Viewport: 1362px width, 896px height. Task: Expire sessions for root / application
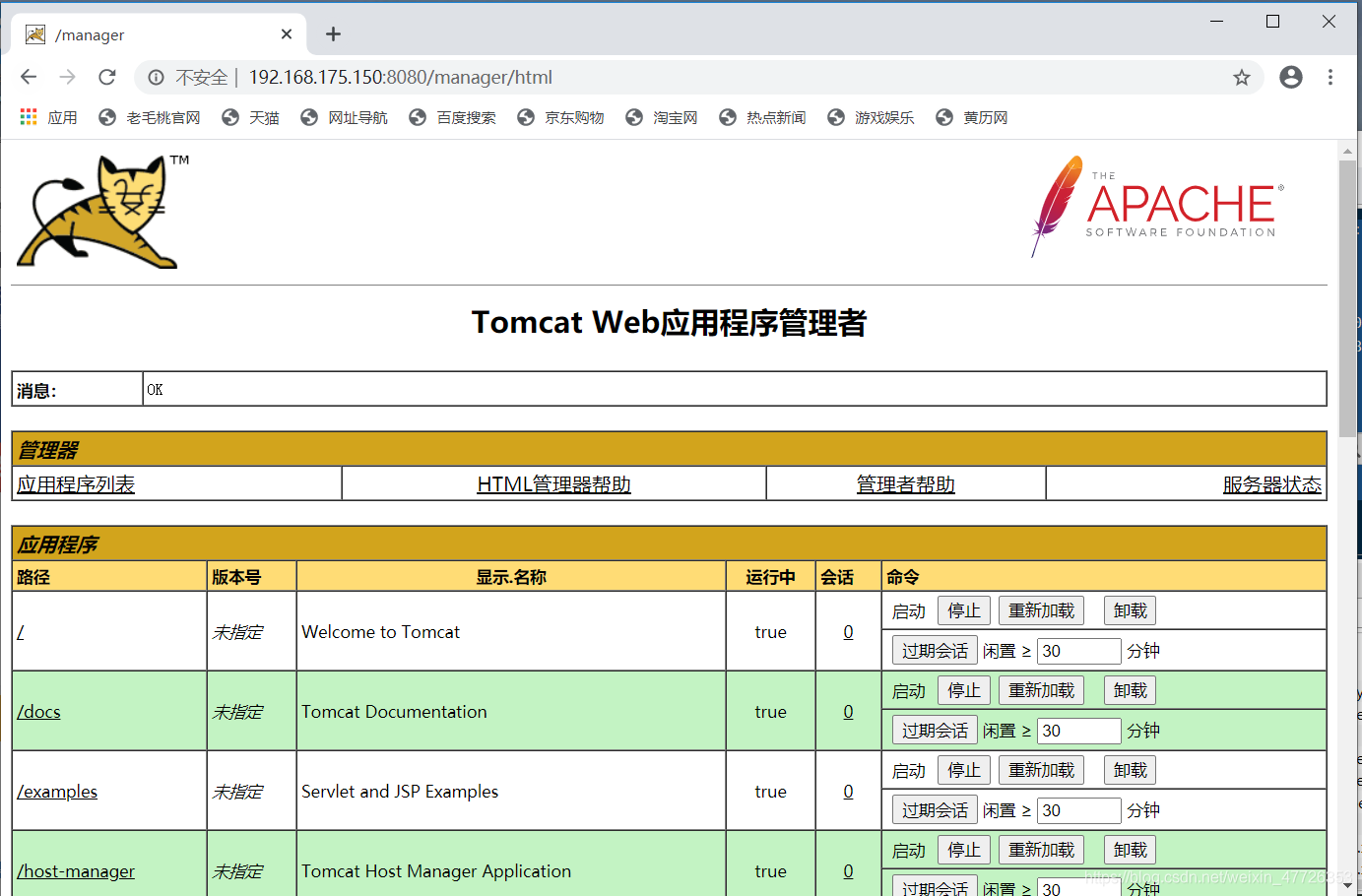pyautogui.click(x=935, y=651)
